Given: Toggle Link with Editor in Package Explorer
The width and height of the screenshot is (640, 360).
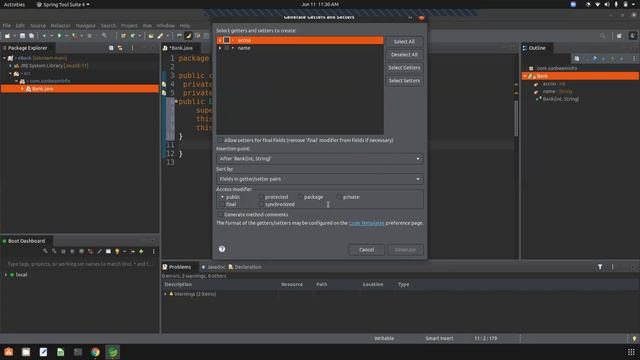Looking at the screenshot, I should point(120,48).
